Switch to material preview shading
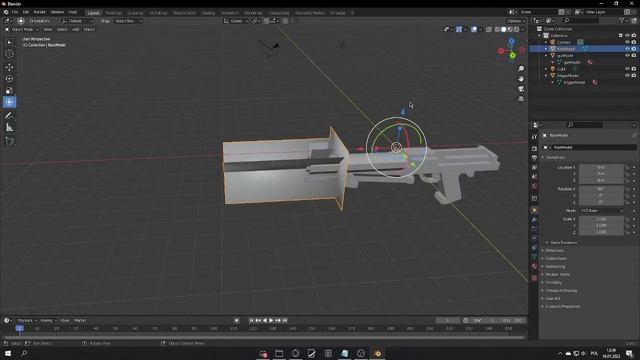This screenshot has height=360, width=640. 510,29
